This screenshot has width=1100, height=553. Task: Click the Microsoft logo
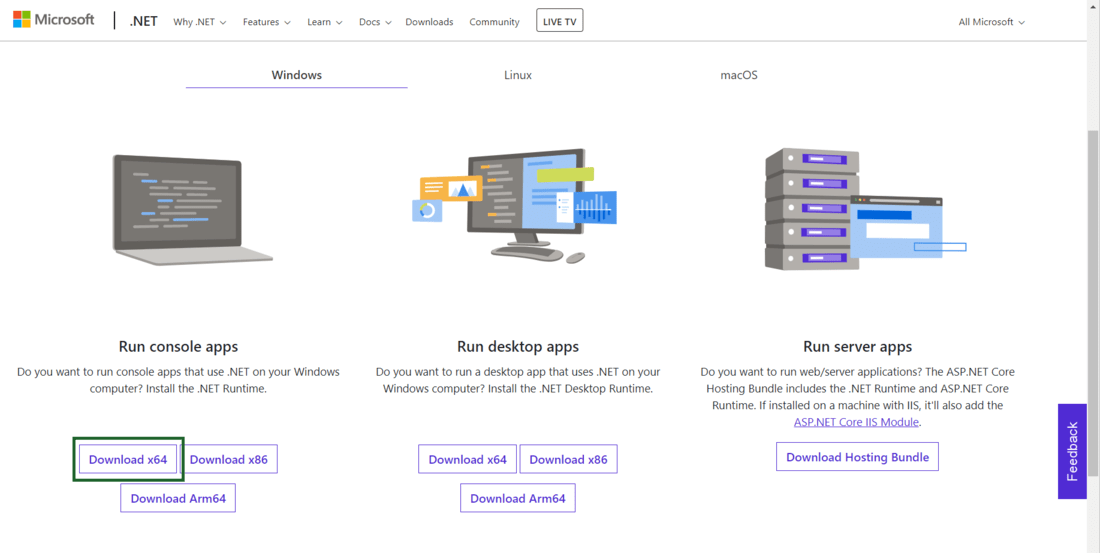coord(53,20)
